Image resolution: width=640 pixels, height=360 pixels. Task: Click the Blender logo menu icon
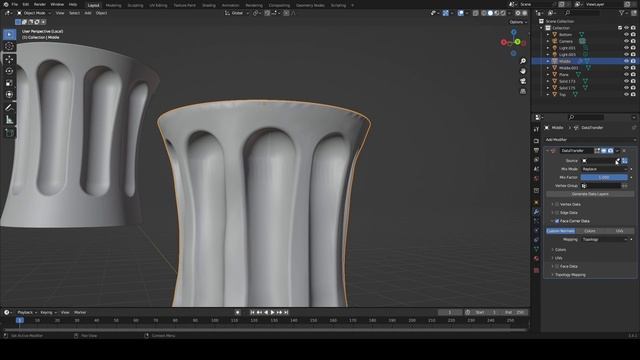click(6, 4)
